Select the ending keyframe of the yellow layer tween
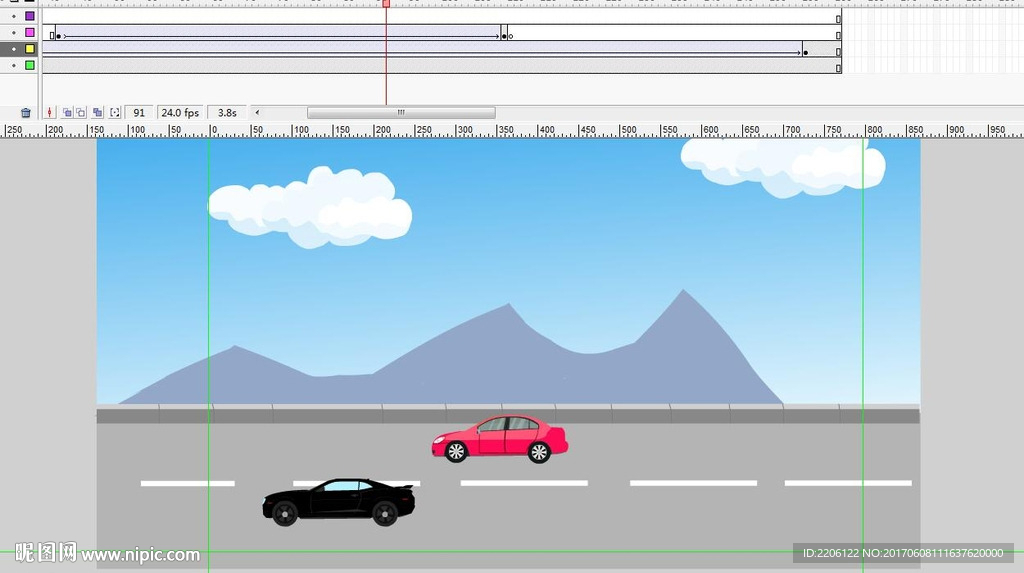This screenshot has height=573, width=1024. click(x=805, y=52)
